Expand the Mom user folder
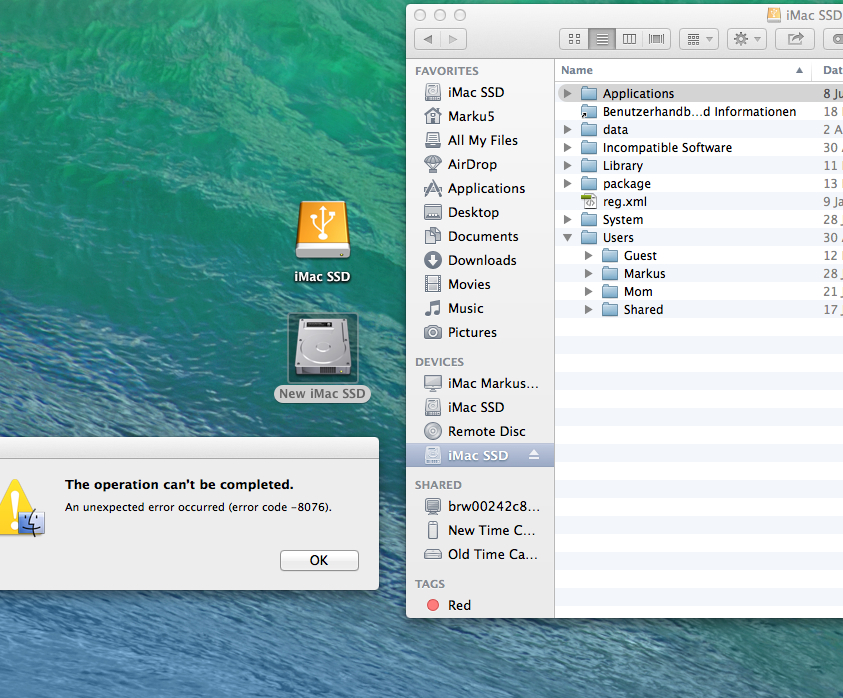Screen dimensions: 843x698 [589, 291]
